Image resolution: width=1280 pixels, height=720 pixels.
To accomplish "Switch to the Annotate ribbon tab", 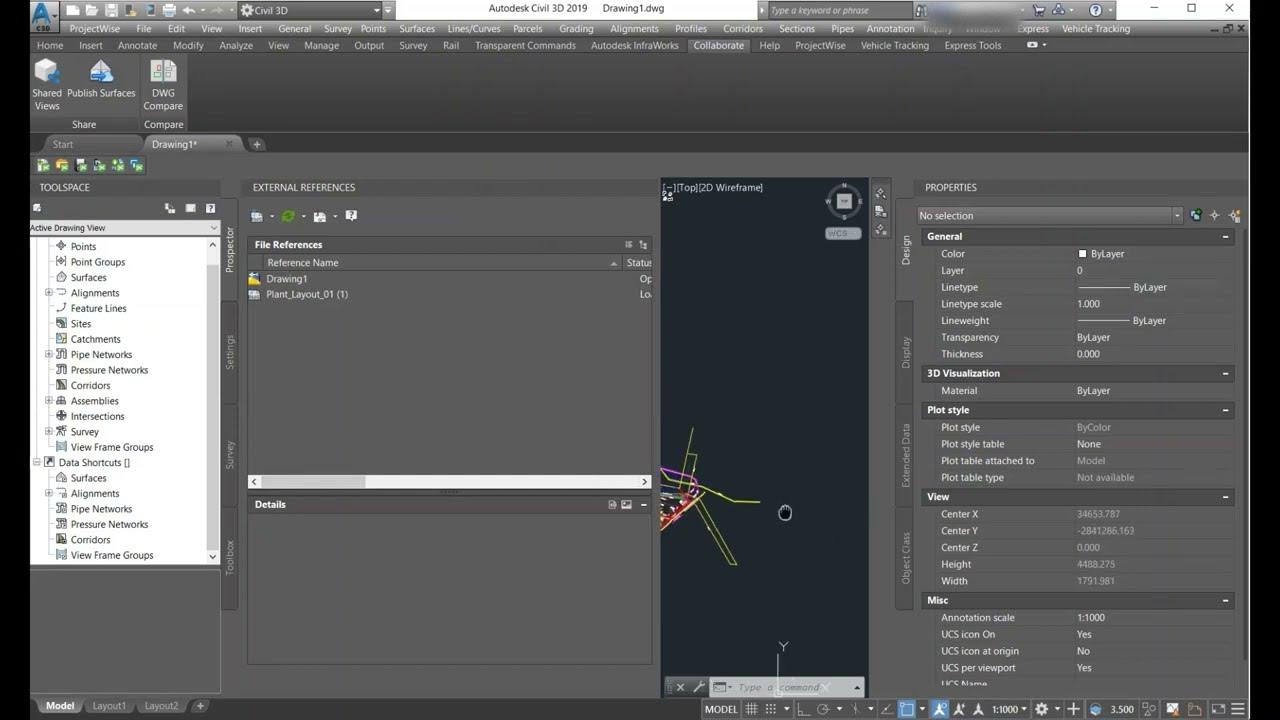I will click(x=137, y=46).
